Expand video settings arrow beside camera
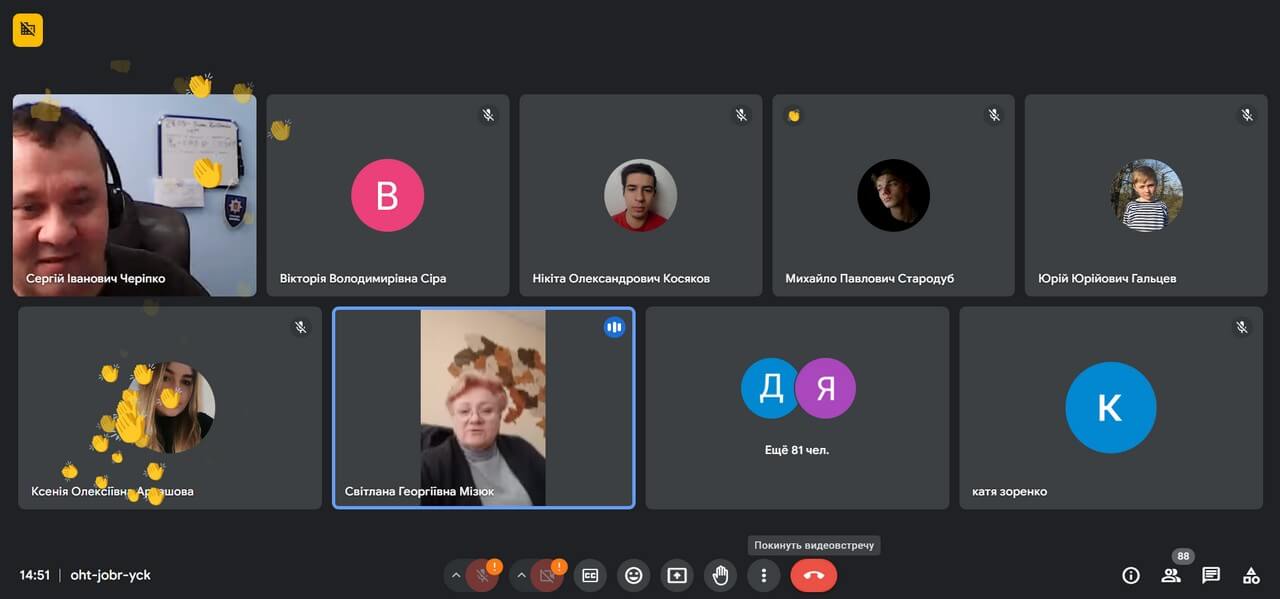 521,575
